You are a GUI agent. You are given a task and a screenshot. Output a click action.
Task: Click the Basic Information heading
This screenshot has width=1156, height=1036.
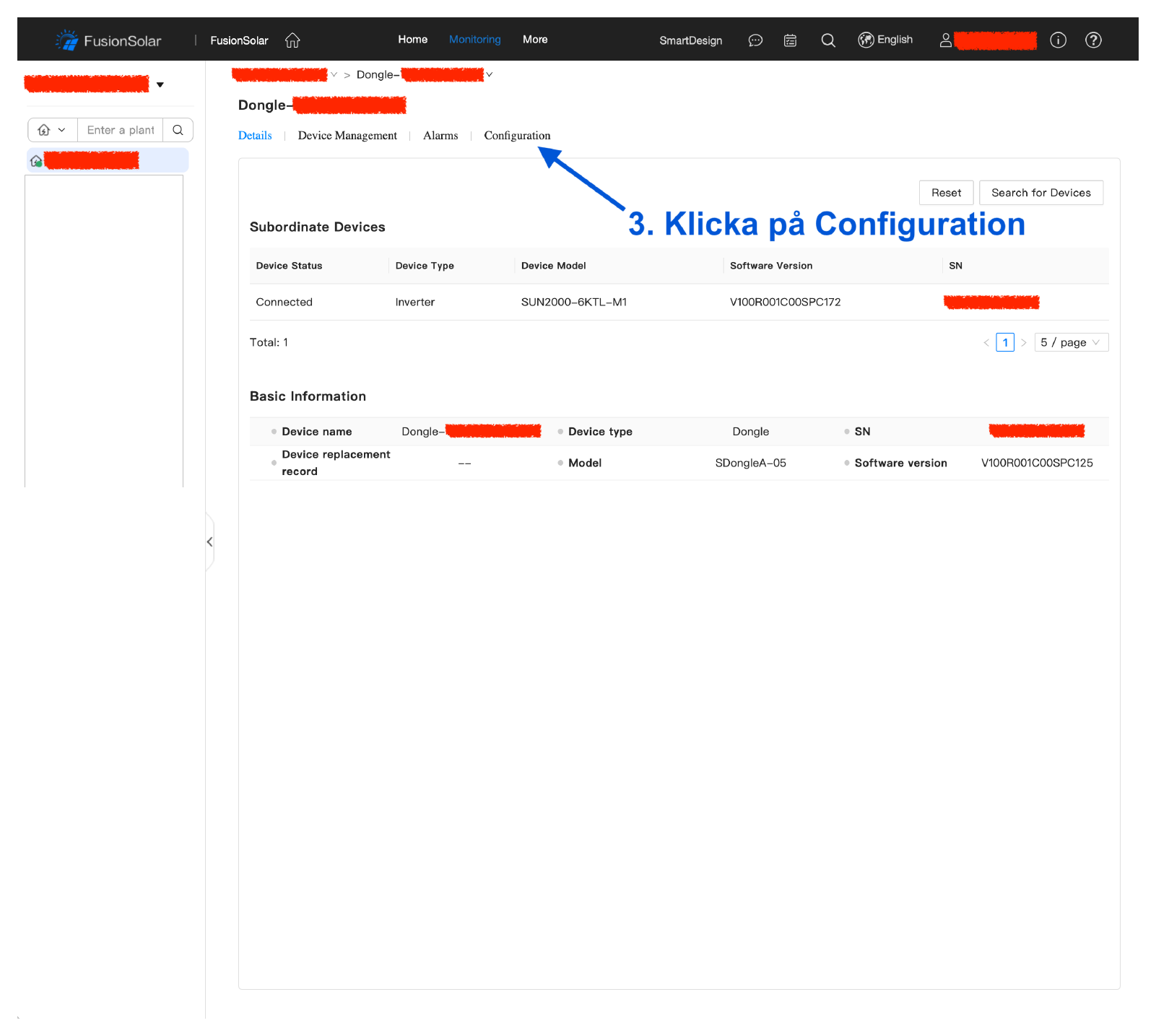[x=308, y=396]
